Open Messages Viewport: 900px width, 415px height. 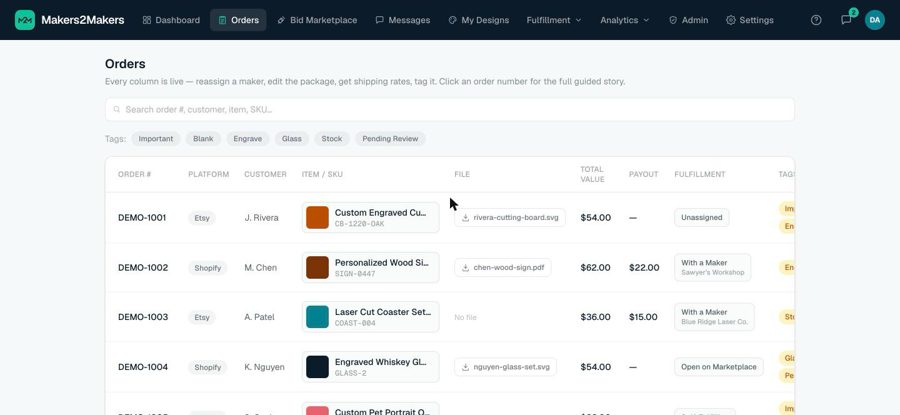403,20
